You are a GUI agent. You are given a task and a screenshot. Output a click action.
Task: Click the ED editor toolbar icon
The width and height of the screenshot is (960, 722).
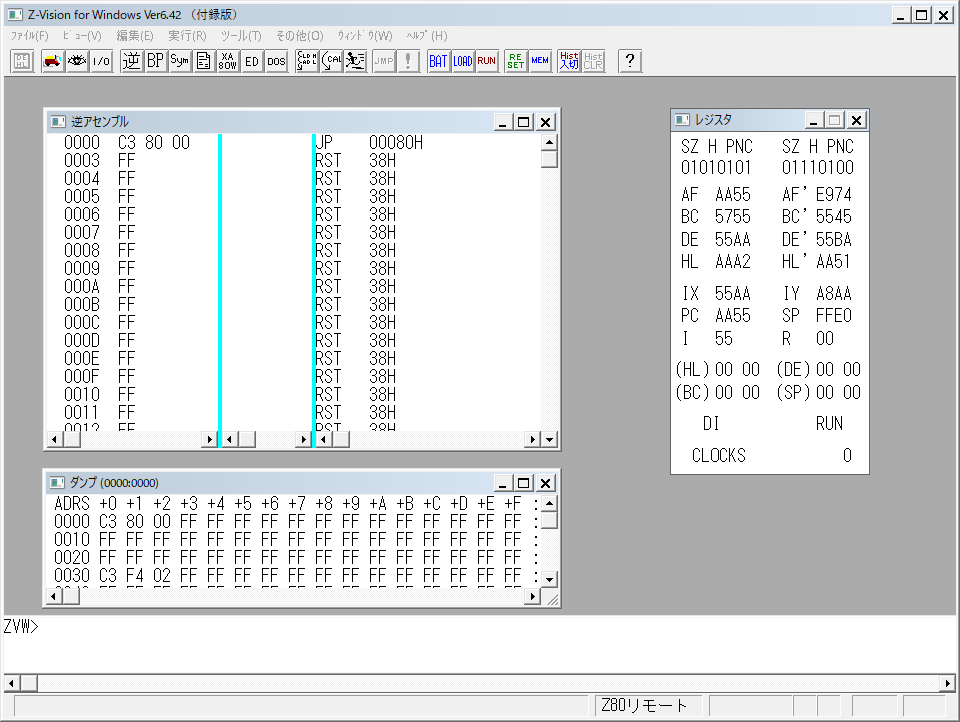[x=252, y=61]
